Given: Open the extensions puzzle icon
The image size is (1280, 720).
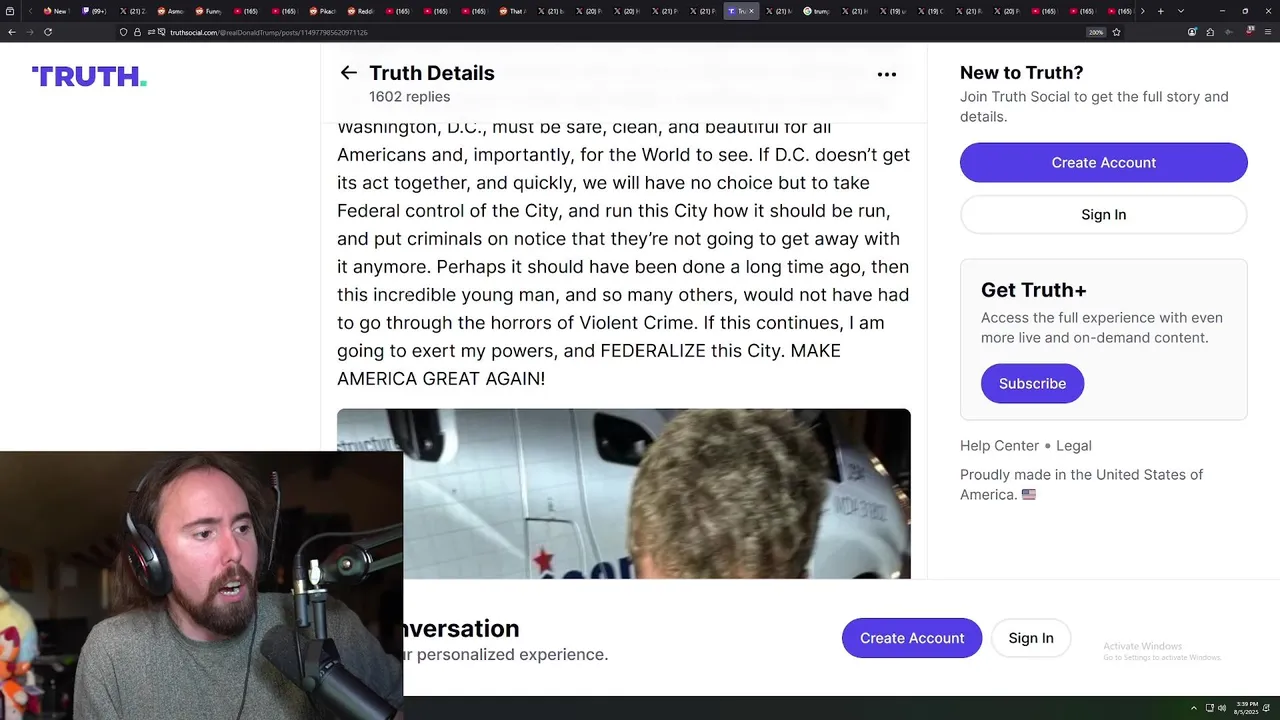Looking at the screenshot, I should tap(1210, 32).
